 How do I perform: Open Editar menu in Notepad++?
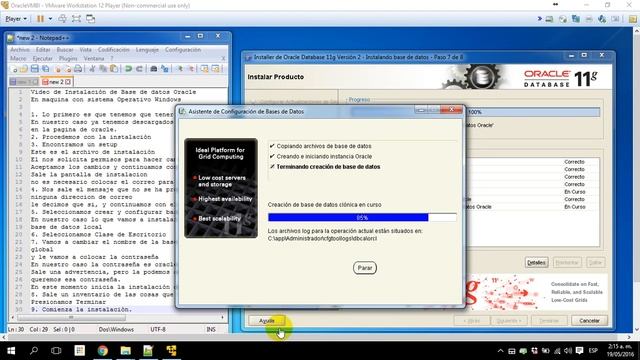coord(43,49)
